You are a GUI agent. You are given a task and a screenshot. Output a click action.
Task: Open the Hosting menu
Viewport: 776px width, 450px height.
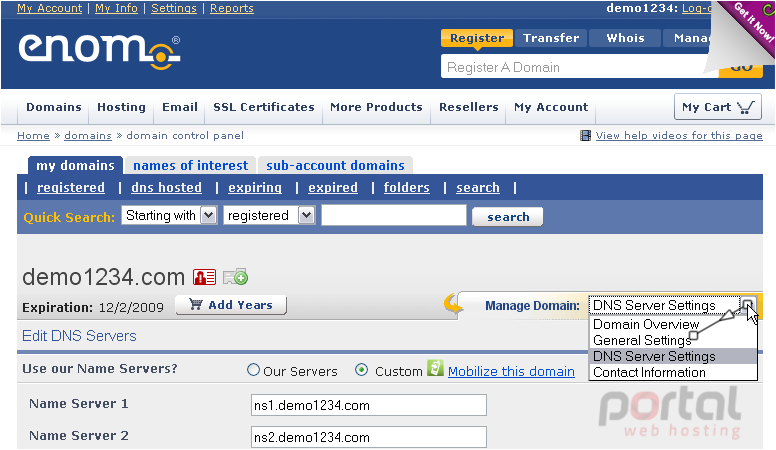coord(121,107)
